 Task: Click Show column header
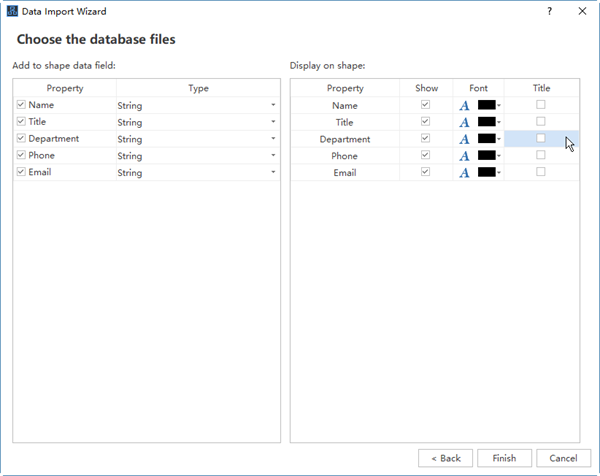[x=426, y=88]
